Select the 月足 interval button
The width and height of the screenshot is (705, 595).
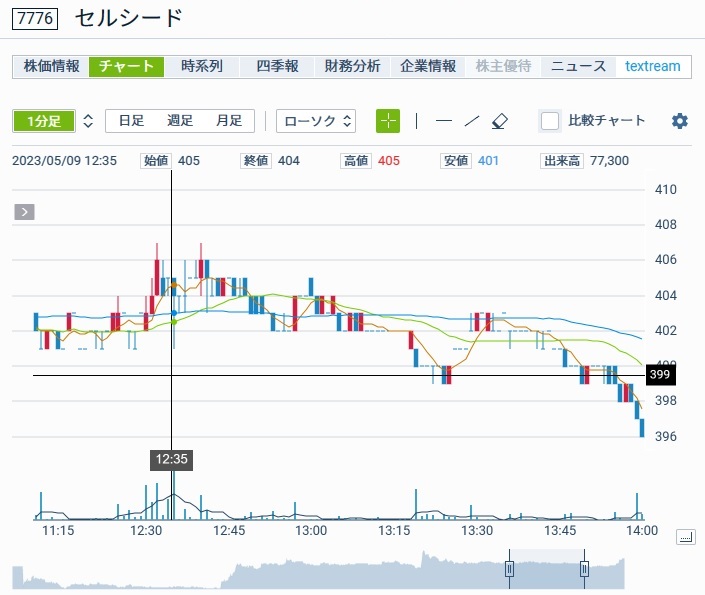click(x=229, y=121)
